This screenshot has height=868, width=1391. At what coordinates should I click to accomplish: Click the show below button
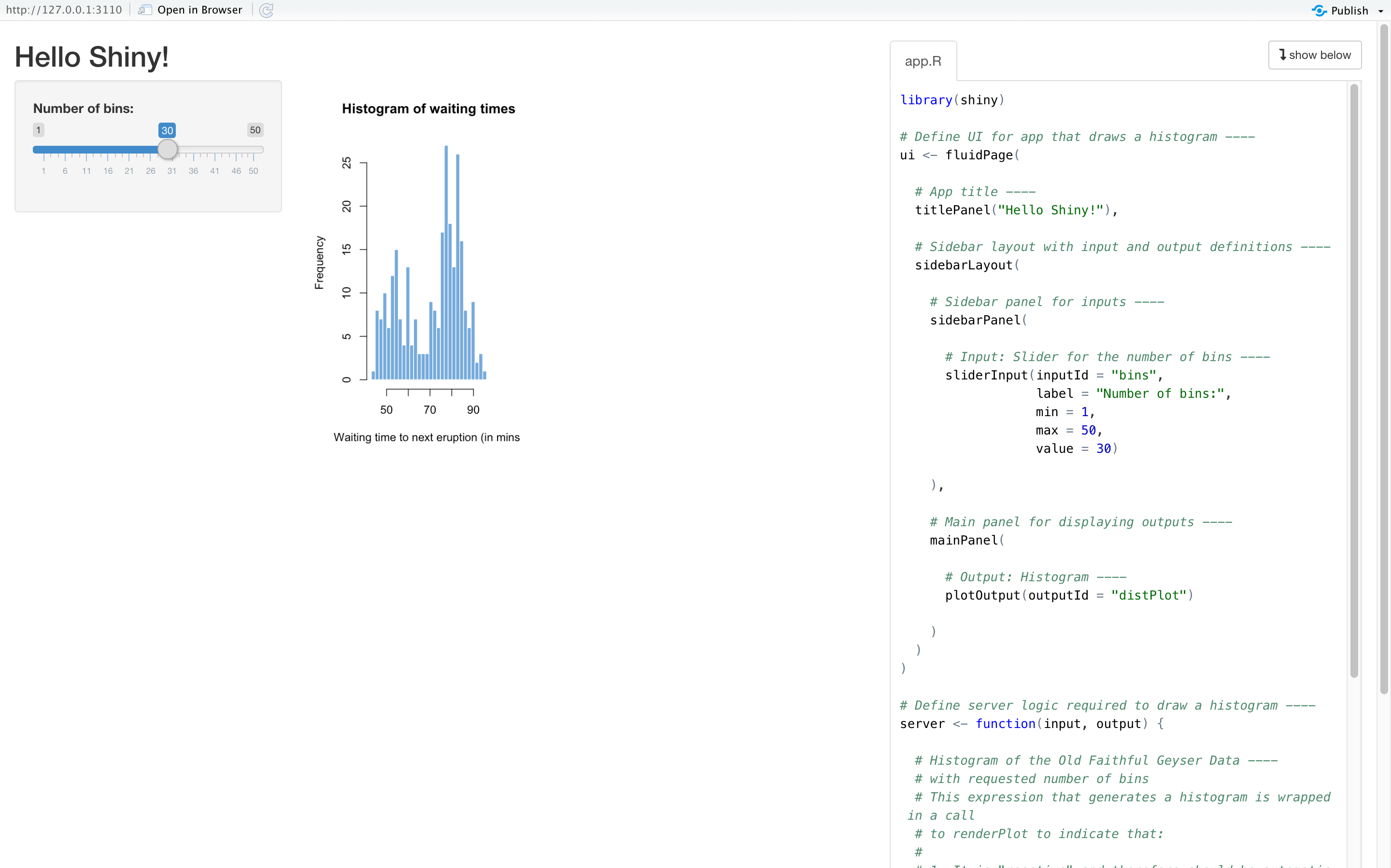1315,55
